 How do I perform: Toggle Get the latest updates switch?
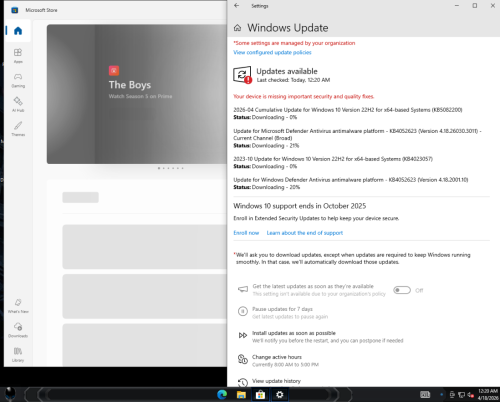402,290
